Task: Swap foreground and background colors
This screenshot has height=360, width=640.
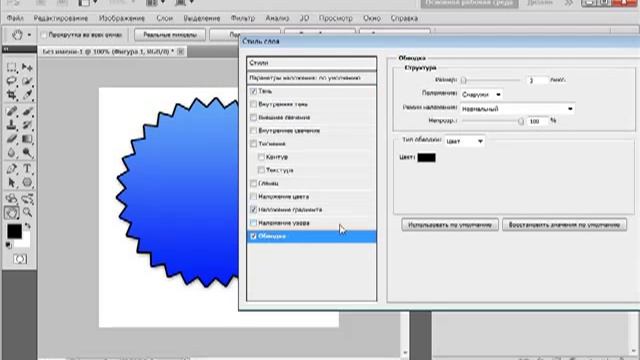Action: [27, 226]
